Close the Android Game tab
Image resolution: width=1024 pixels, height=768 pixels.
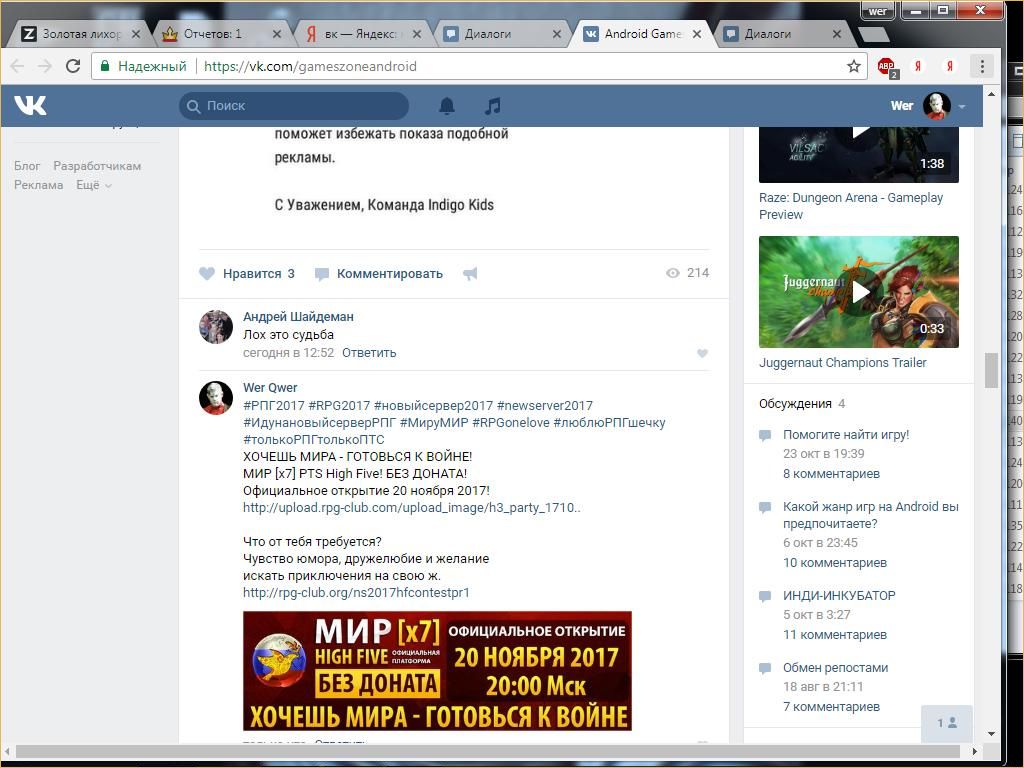(x=697, y=34)
